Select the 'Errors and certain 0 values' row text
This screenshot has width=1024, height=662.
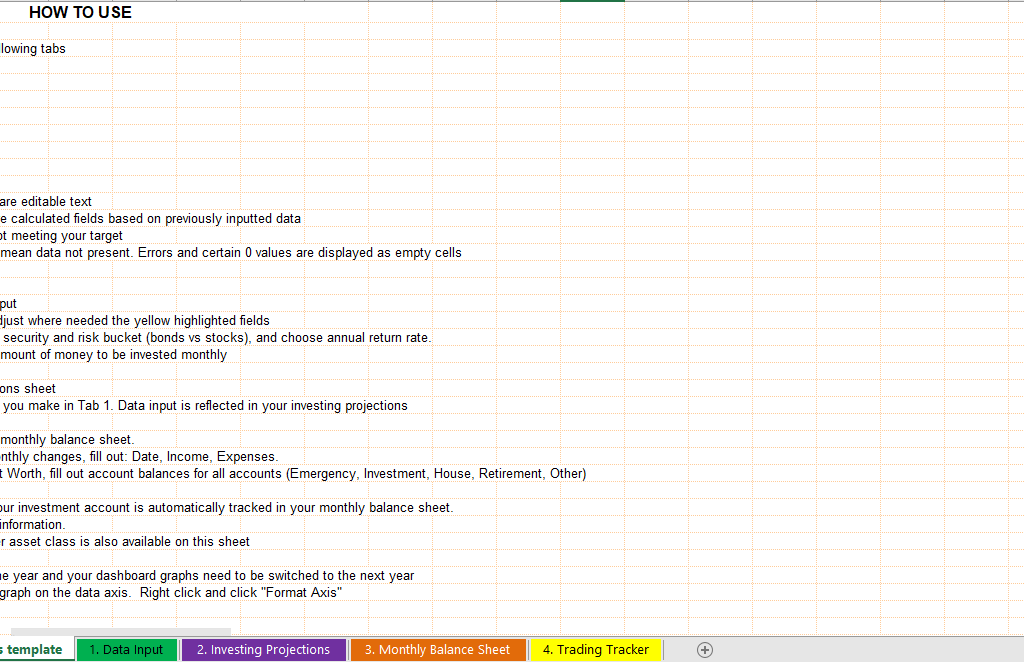pos(230,253)
